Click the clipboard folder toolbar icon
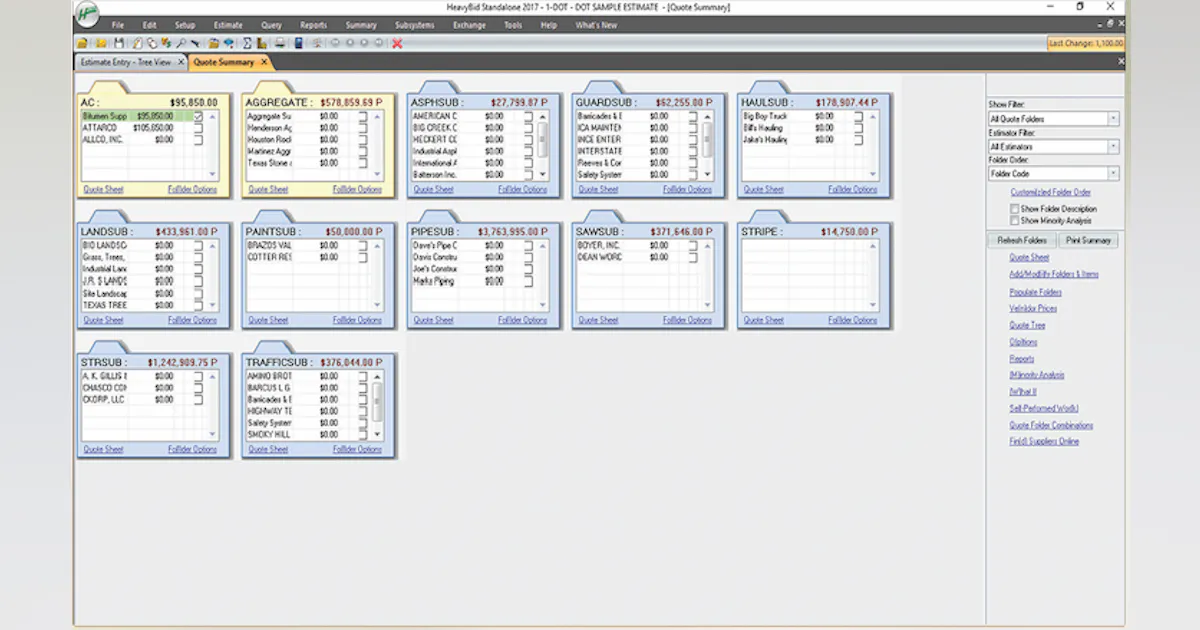Viewport: 1200px width, 630px height. coord(213,43)
